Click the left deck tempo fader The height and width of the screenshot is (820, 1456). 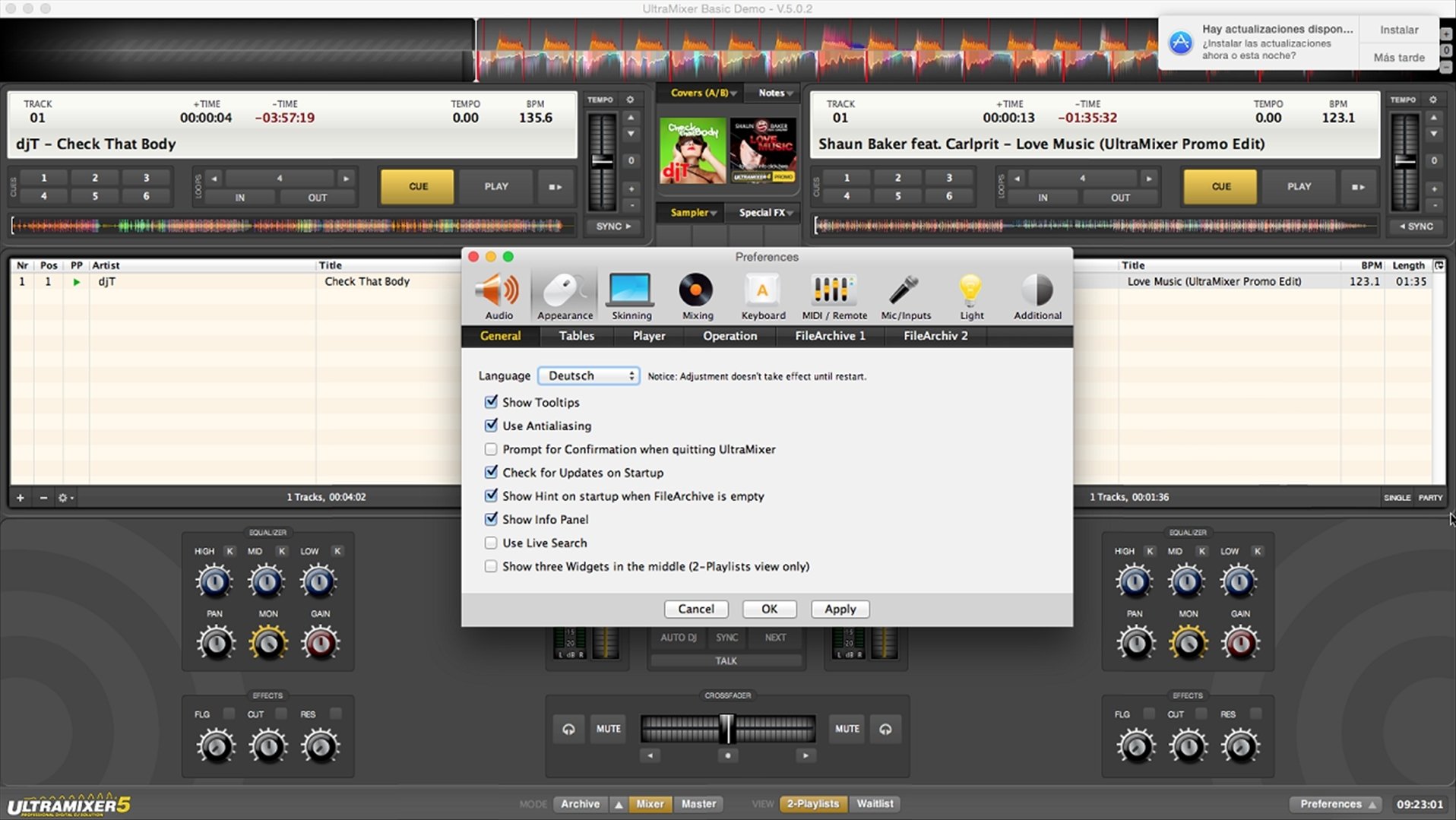point(602,161)
